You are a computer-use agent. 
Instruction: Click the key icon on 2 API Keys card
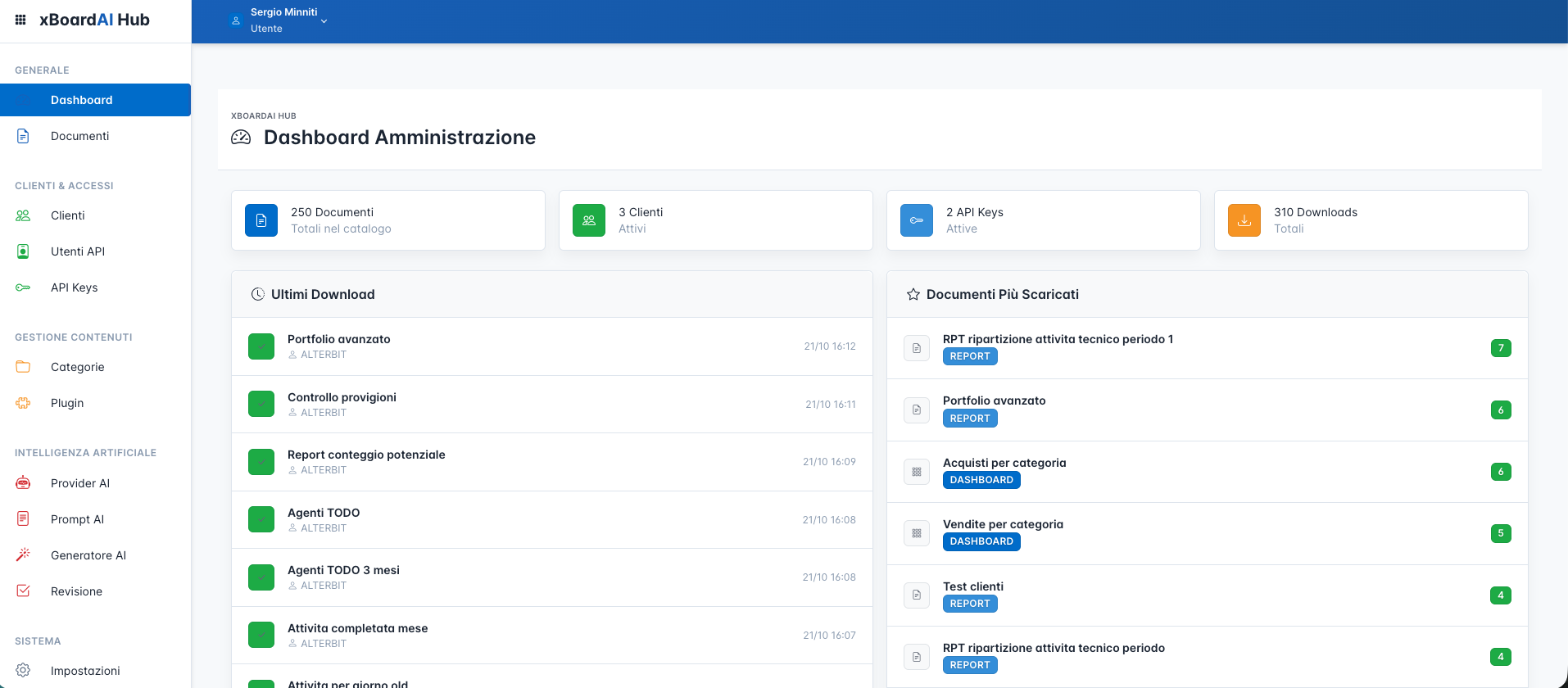point(917,220)
